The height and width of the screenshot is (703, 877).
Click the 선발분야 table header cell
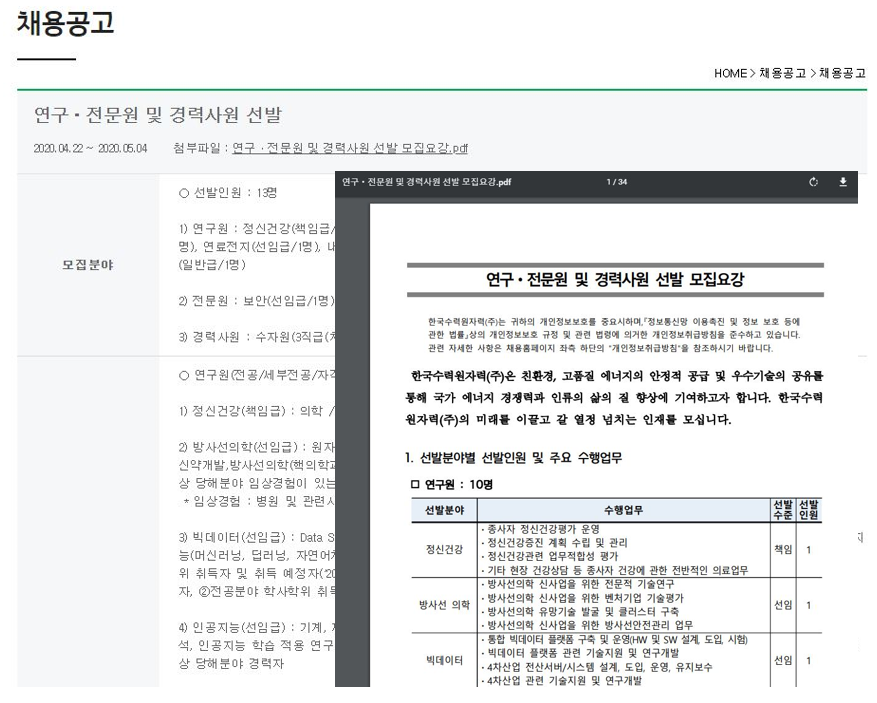444,510
